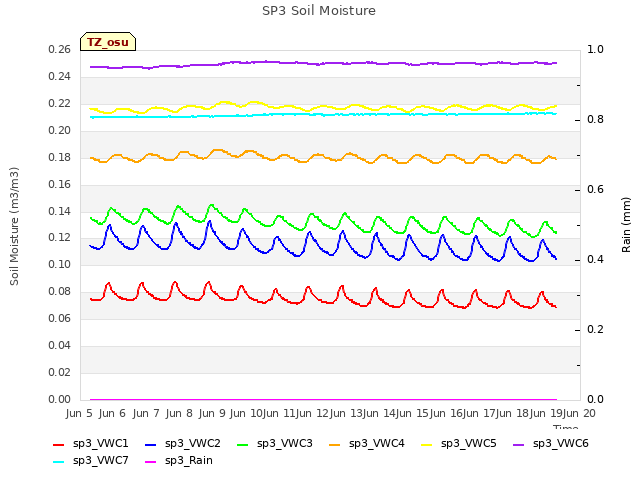The width and height of the screenshot is (640, 480).
Task: Toggle the sp3_VWC5 legend entry
Action: 459,444
